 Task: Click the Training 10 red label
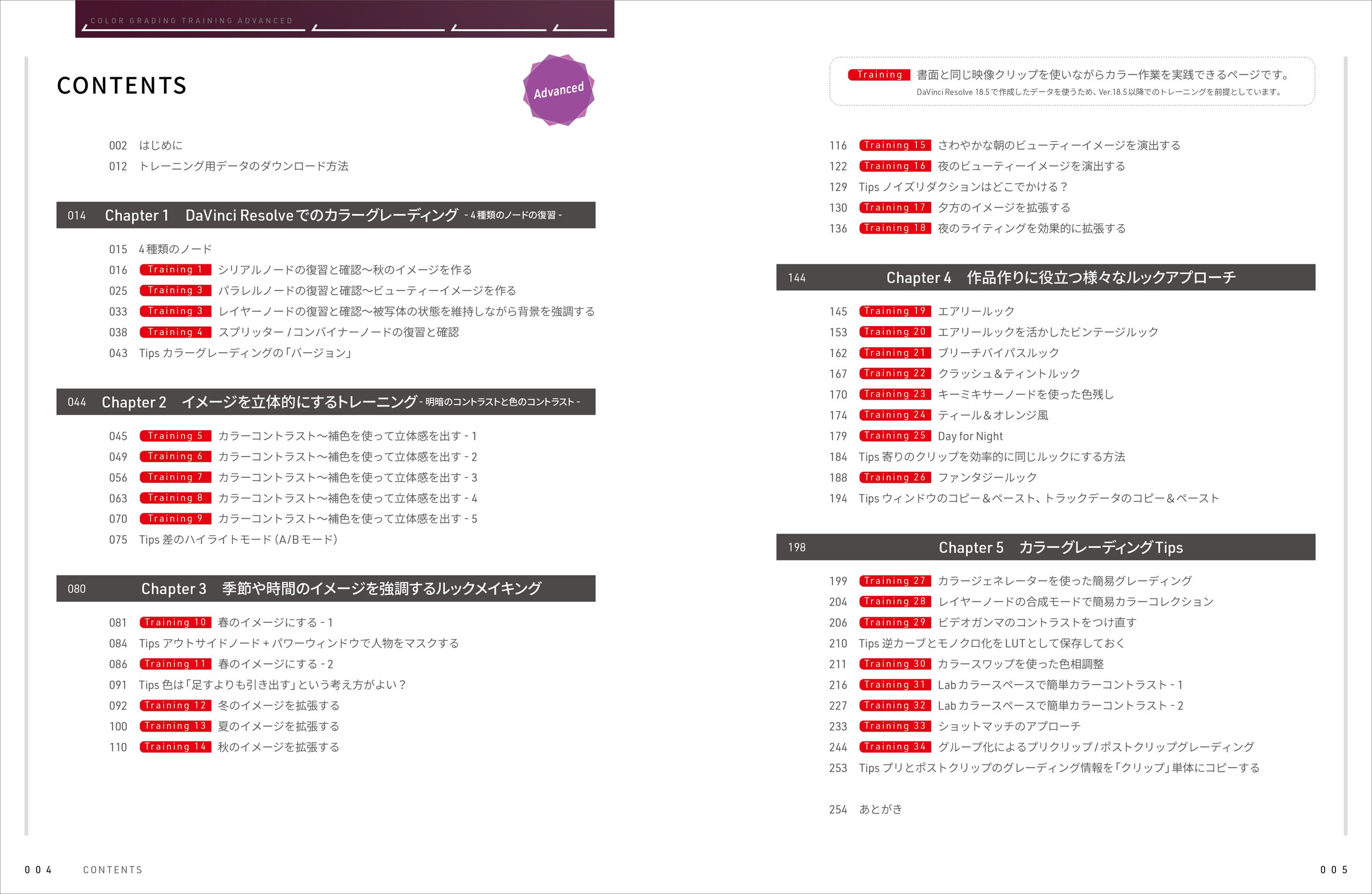tap(176, 622)
